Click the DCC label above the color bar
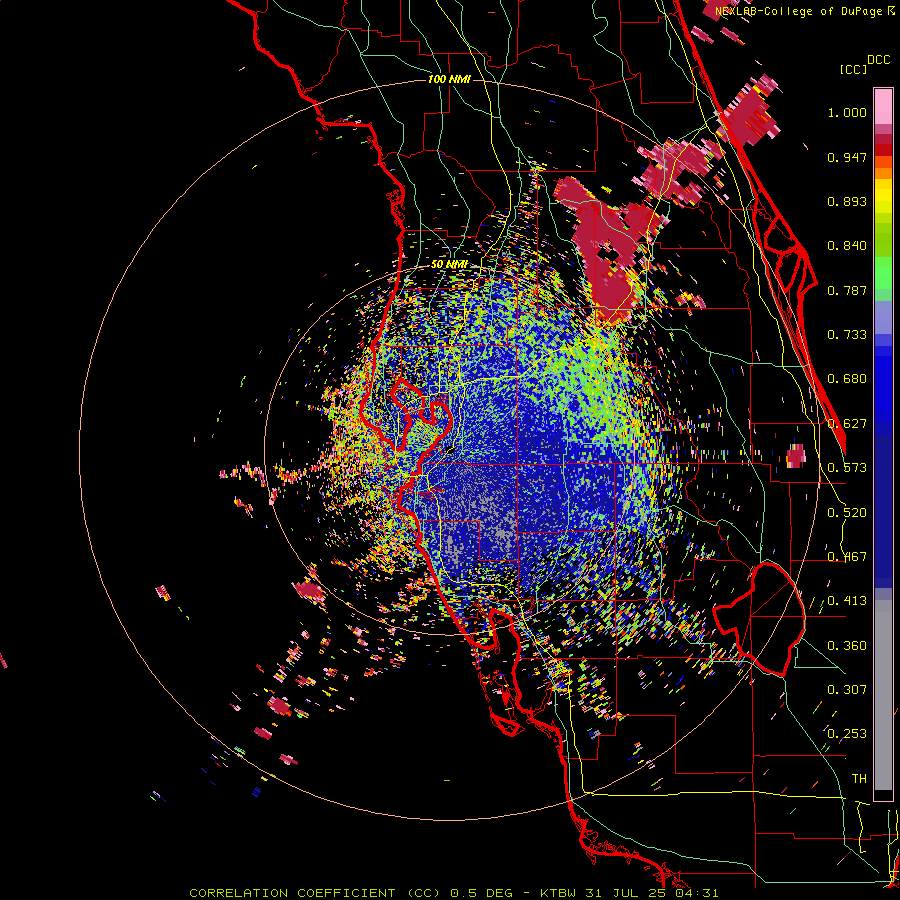The image size is (900, 900). coord(878,60)
